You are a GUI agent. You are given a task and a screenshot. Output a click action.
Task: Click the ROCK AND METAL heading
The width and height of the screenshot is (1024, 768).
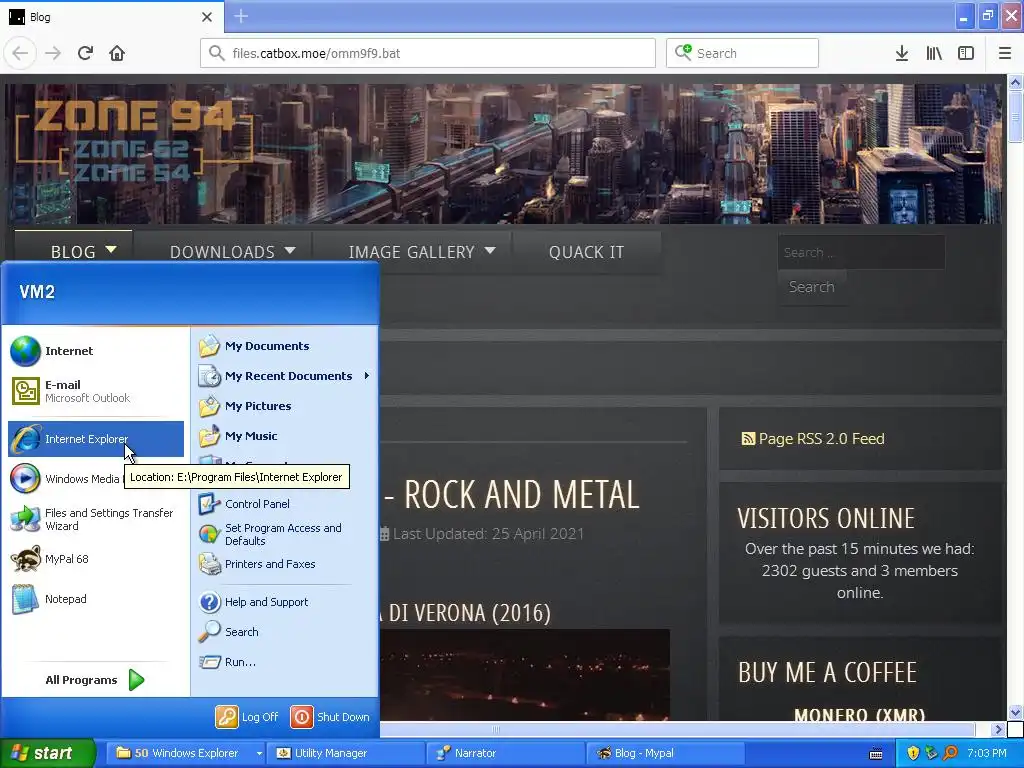(x=522, y=494)
